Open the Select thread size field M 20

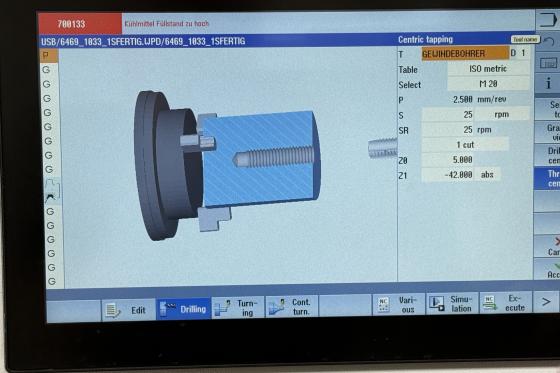tap(488, 84)
